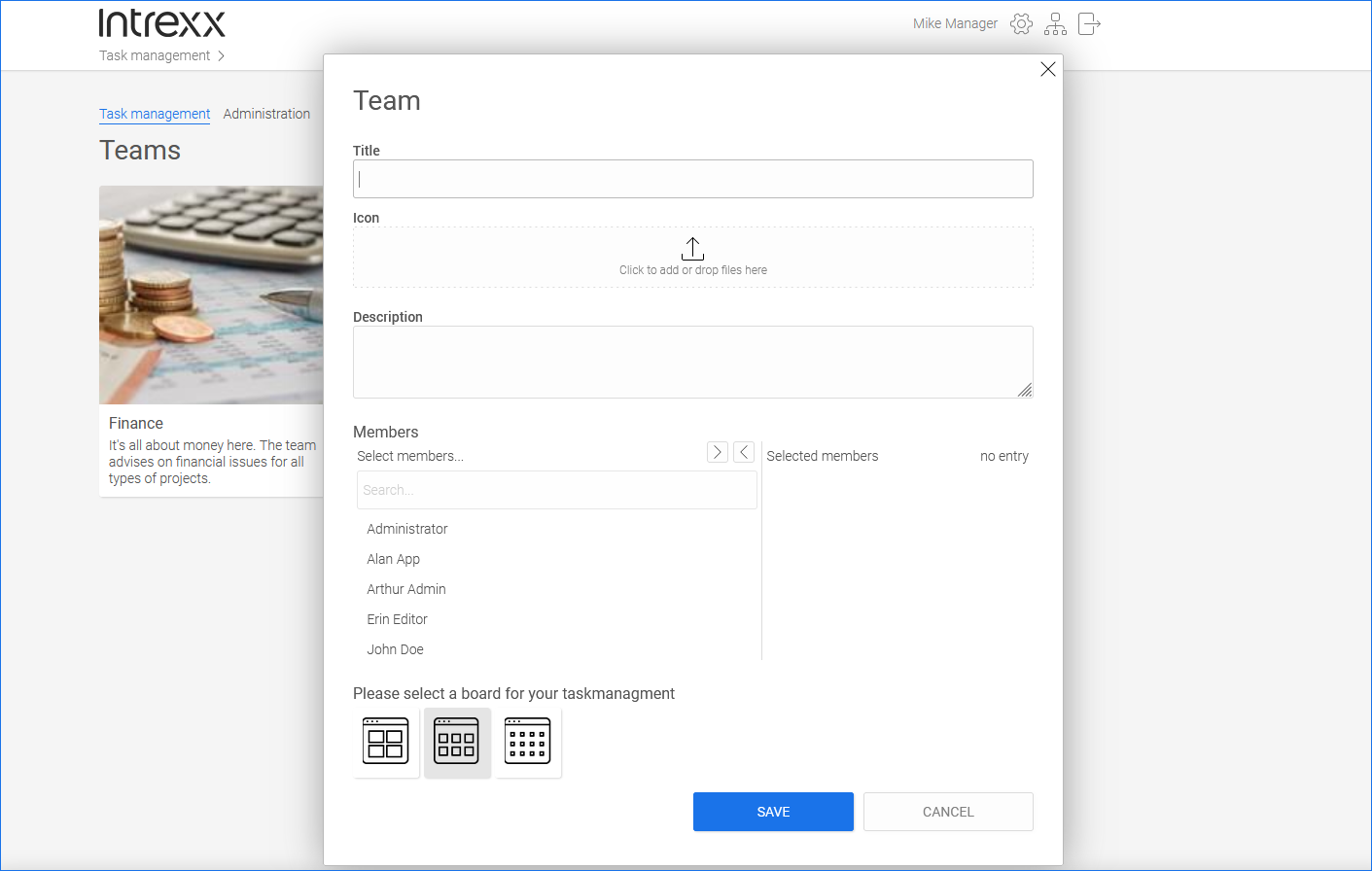
Task: Click the 'no entry' selected members status
Action: tap(1004, 456)
